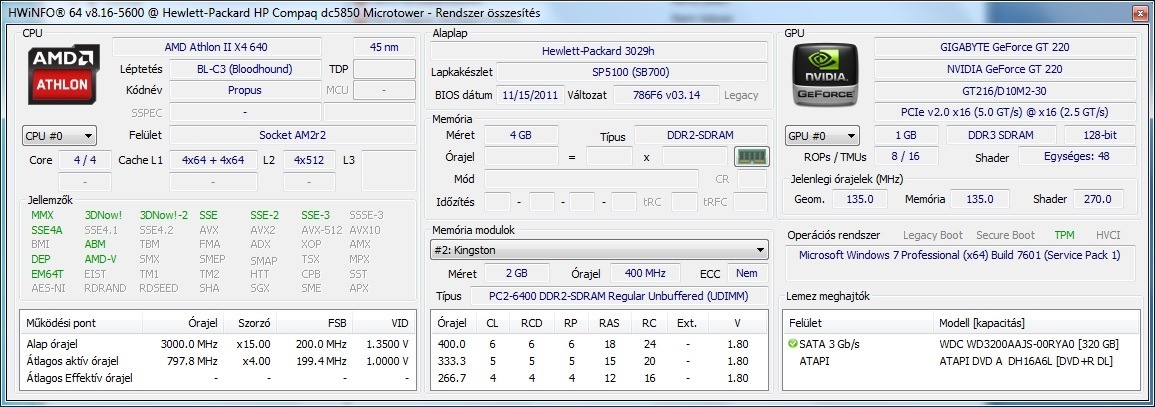Click the green check icon beside SATA 3 Gb/s
This screenshot has height=407, width=1155.
click(x=793, y=344)
